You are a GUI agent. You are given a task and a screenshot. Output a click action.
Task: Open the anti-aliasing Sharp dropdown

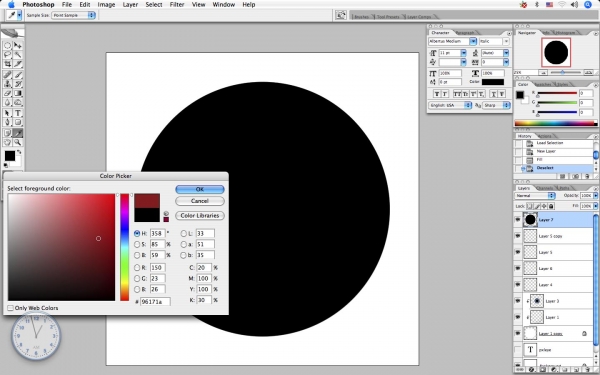[496, 105]
